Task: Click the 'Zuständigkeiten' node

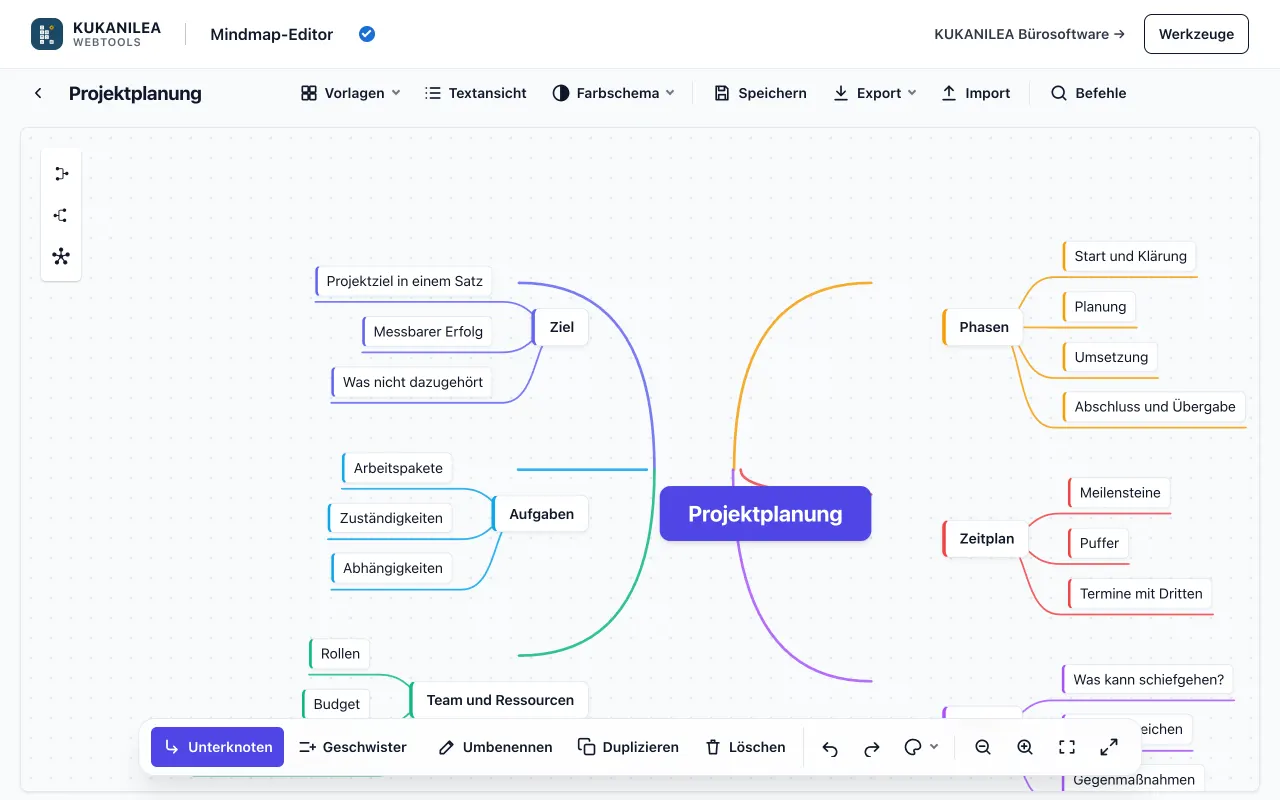Action: point(390,518)
